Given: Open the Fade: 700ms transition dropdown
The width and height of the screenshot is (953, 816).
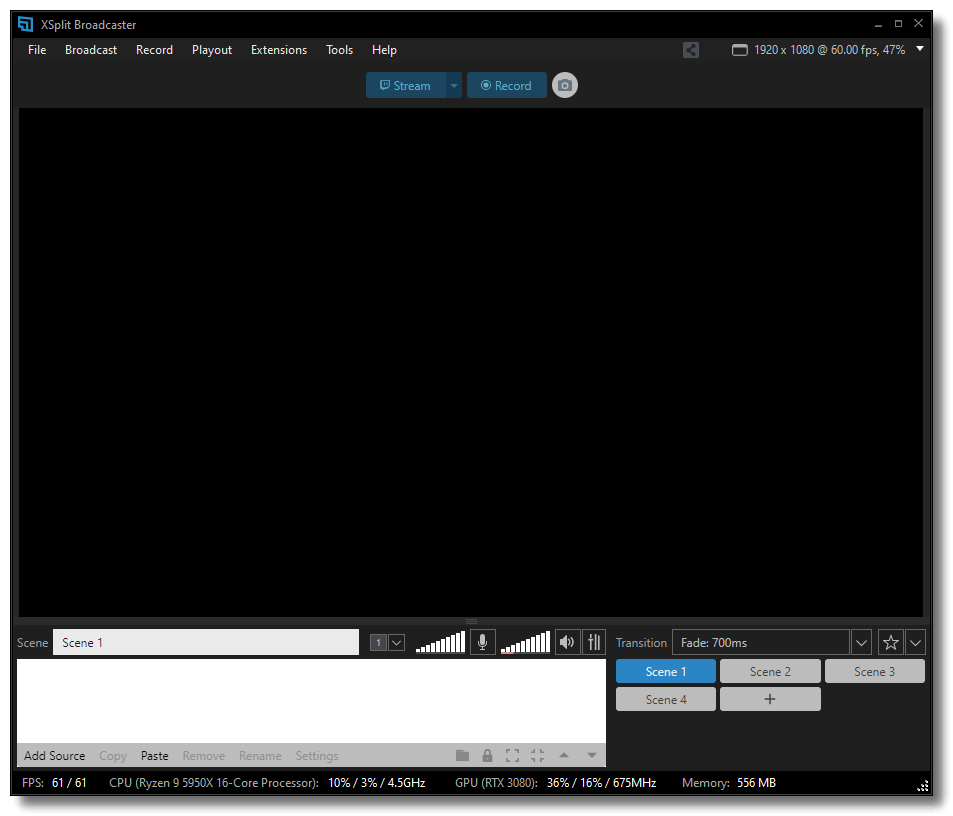Looking at the screenshot, I should point(861,641).
